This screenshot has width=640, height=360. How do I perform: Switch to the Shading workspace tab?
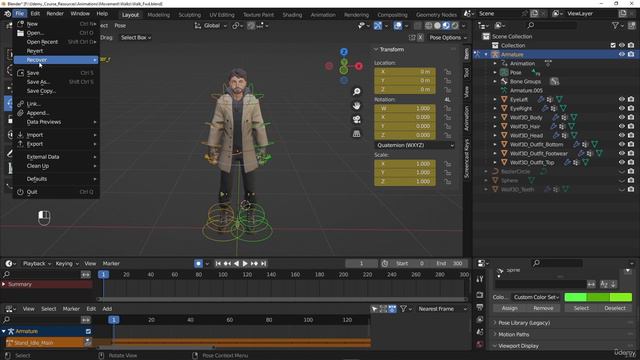(292, 15)
